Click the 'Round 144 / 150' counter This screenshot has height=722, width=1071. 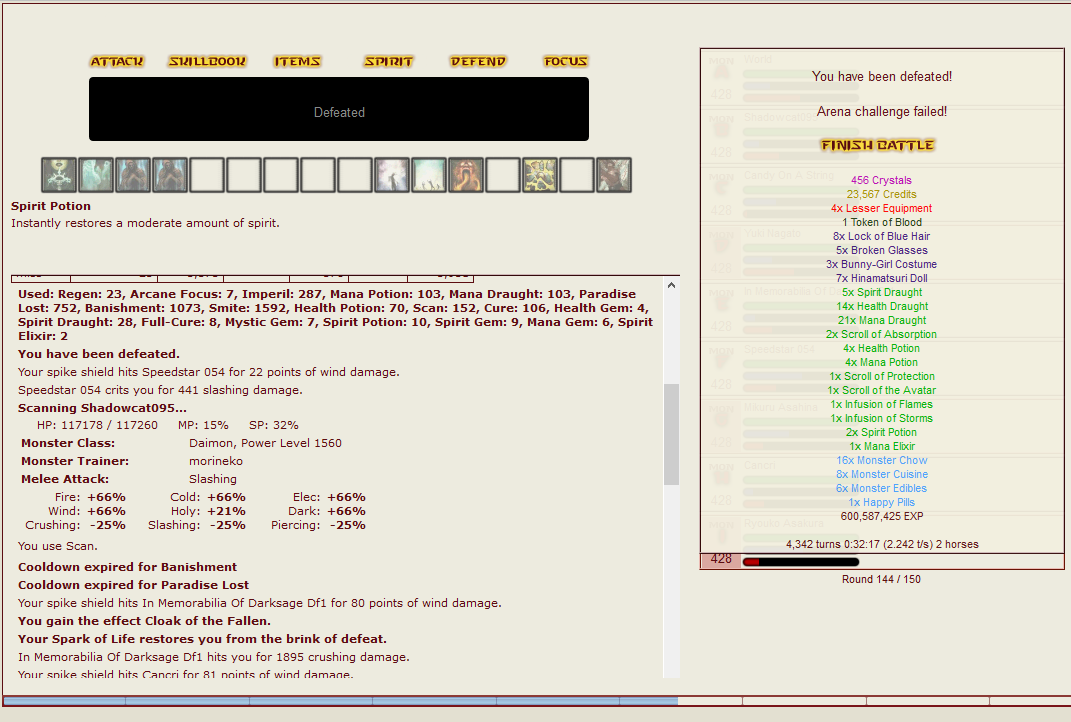pyautogui.click(x=881, y=579)
